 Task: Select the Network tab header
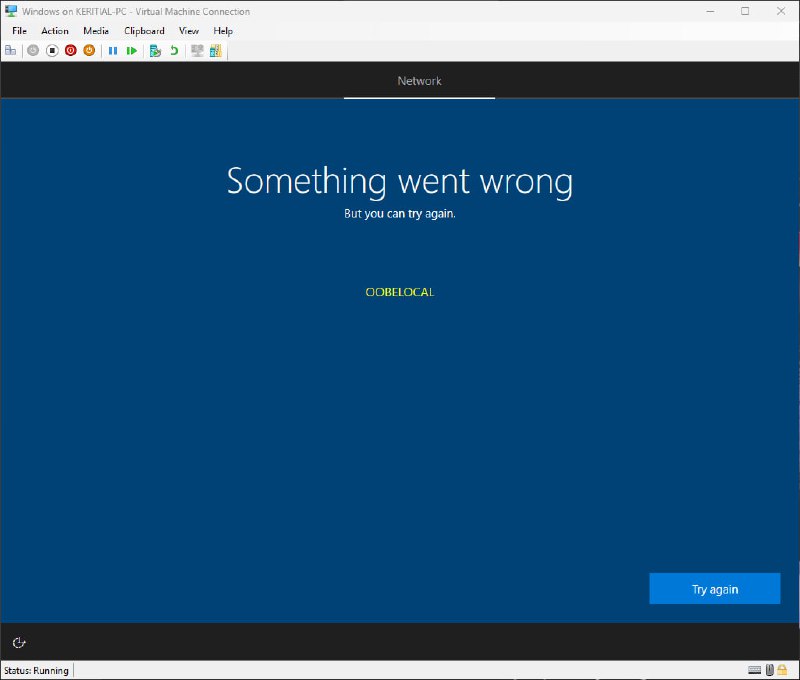pyautogui.click(x=419, y=81)
